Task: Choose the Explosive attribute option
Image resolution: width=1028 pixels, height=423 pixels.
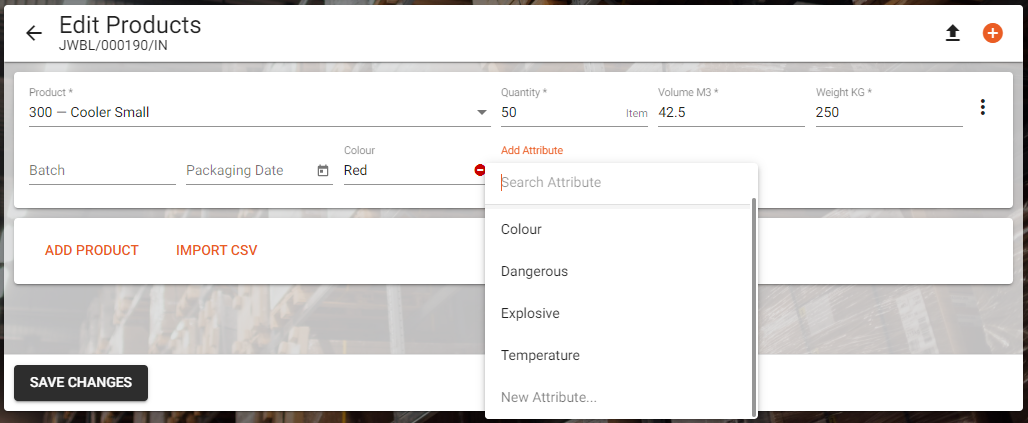Action: (620, 313)
